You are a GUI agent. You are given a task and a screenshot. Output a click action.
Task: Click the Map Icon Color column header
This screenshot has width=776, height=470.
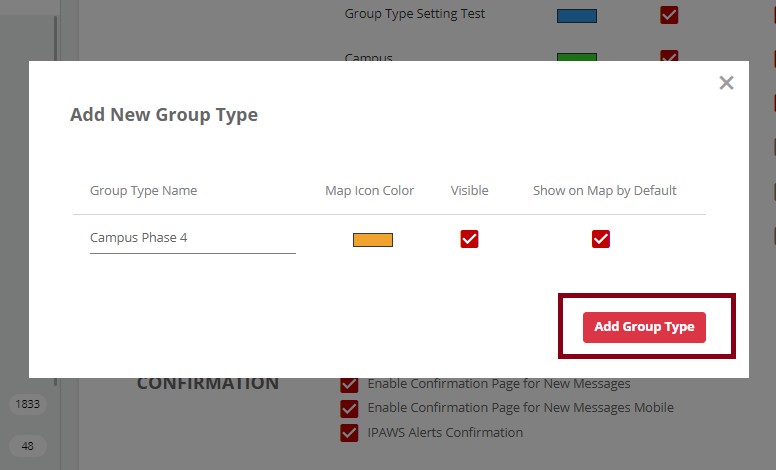tap(369, 191)
